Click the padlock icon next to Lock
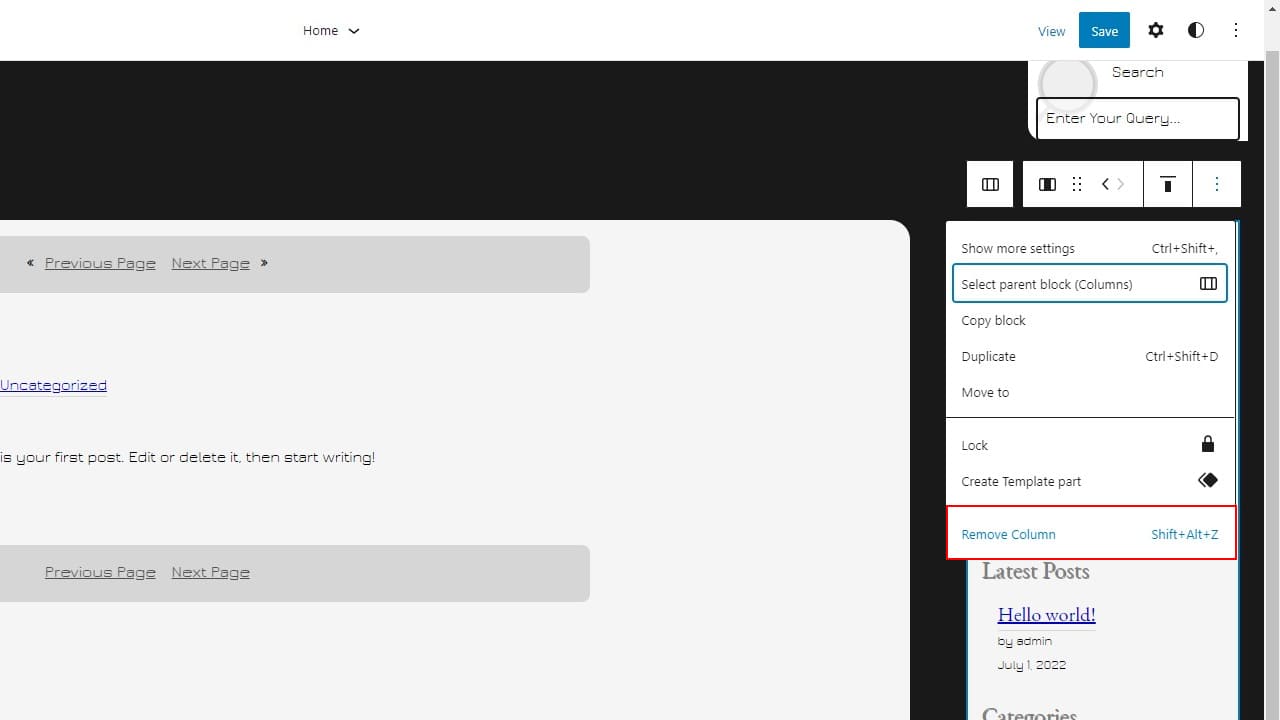 [x=1208, y=444]
